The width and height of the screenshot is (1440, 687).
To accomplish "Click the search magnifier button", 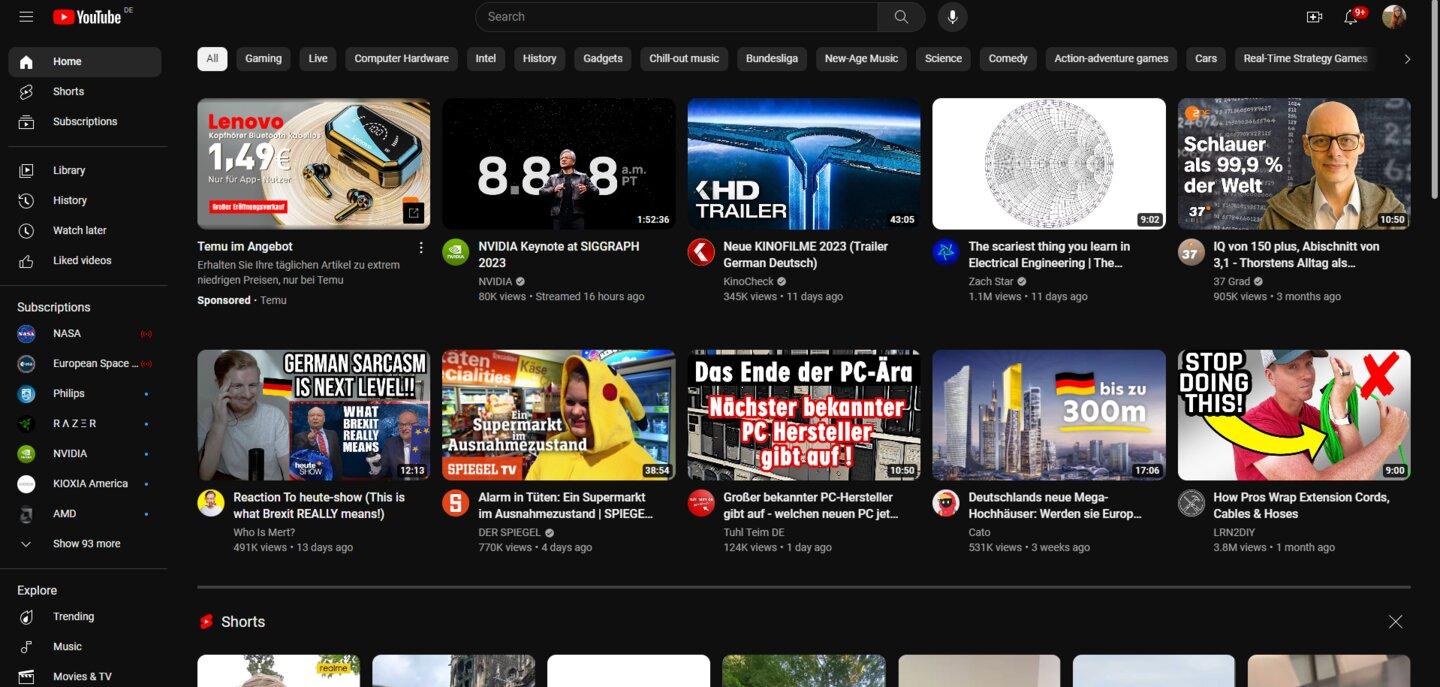I will coord(901,17).
